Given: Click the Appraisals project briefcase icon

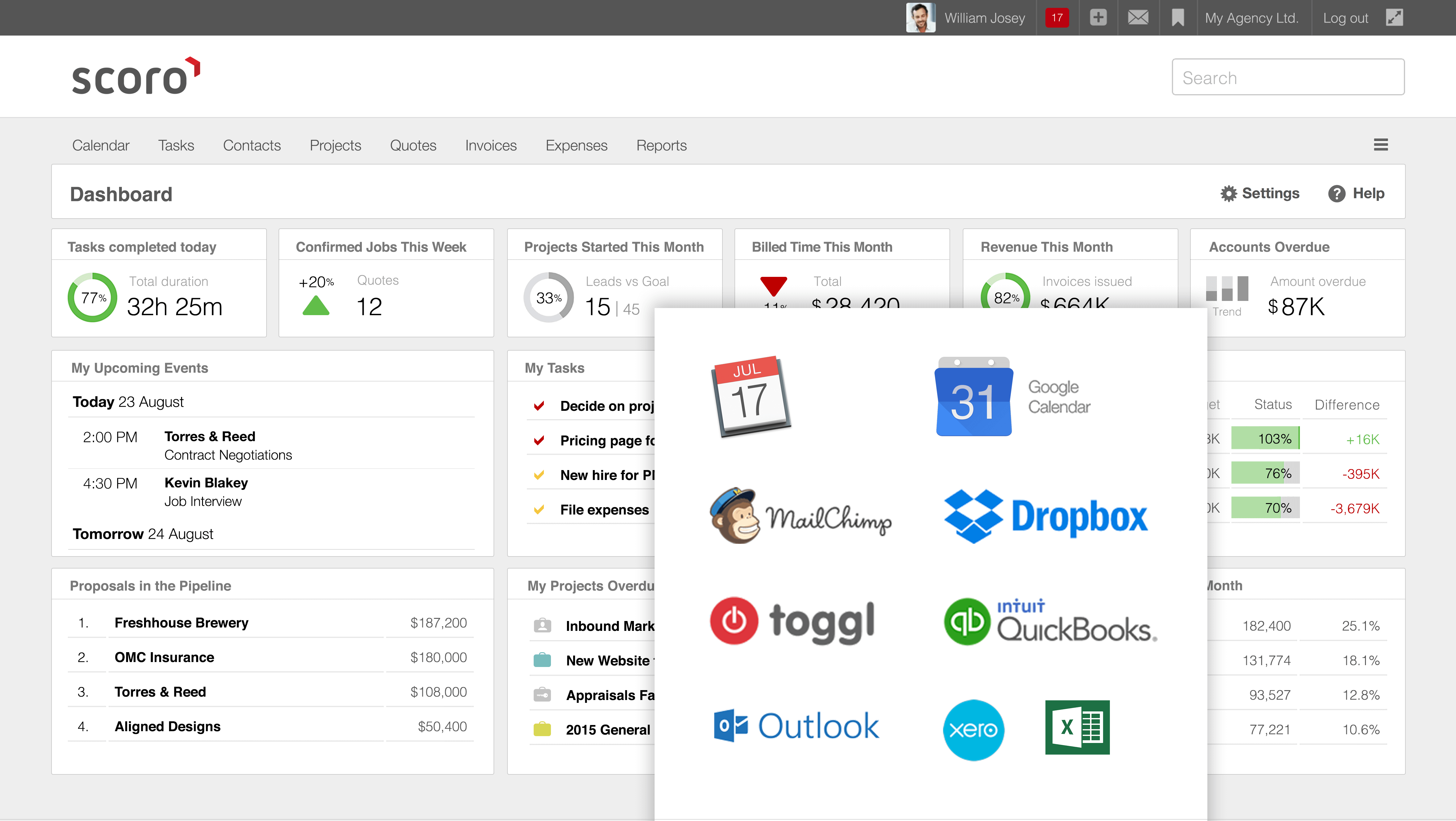Looking at the screenshot, I should [542, 694].
